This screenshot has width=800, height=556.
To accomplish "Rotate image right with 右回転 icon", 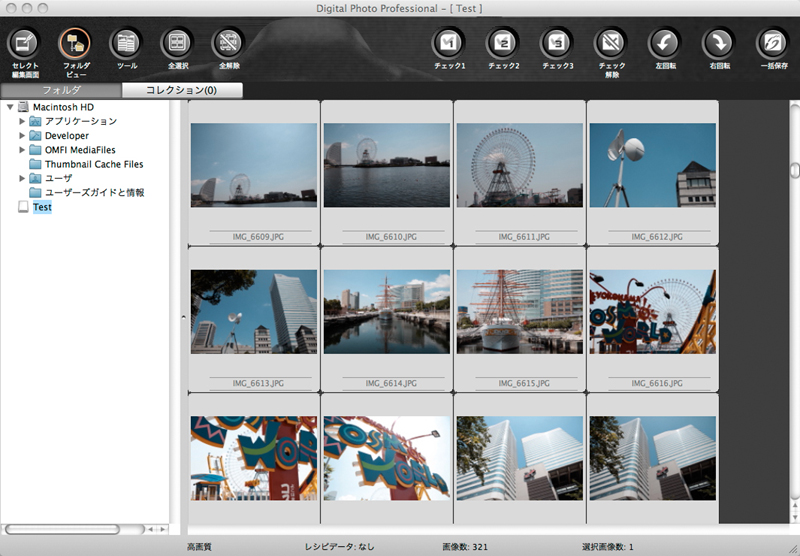I will coord(719,43).
